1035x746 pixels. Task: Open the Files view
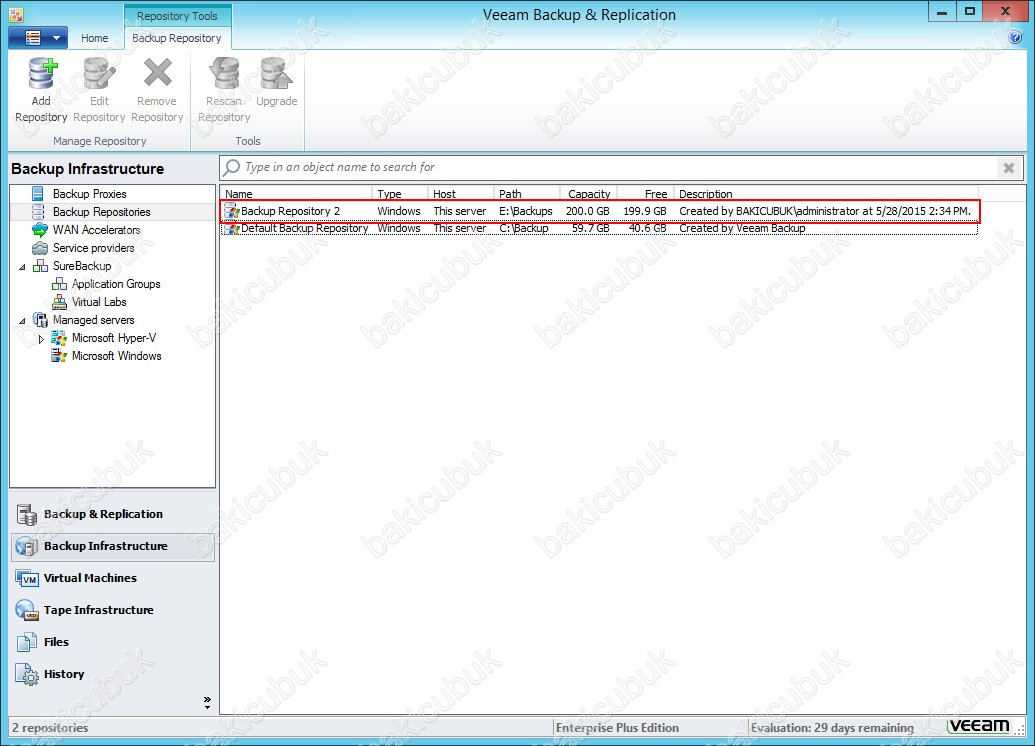tap(113, 642)
